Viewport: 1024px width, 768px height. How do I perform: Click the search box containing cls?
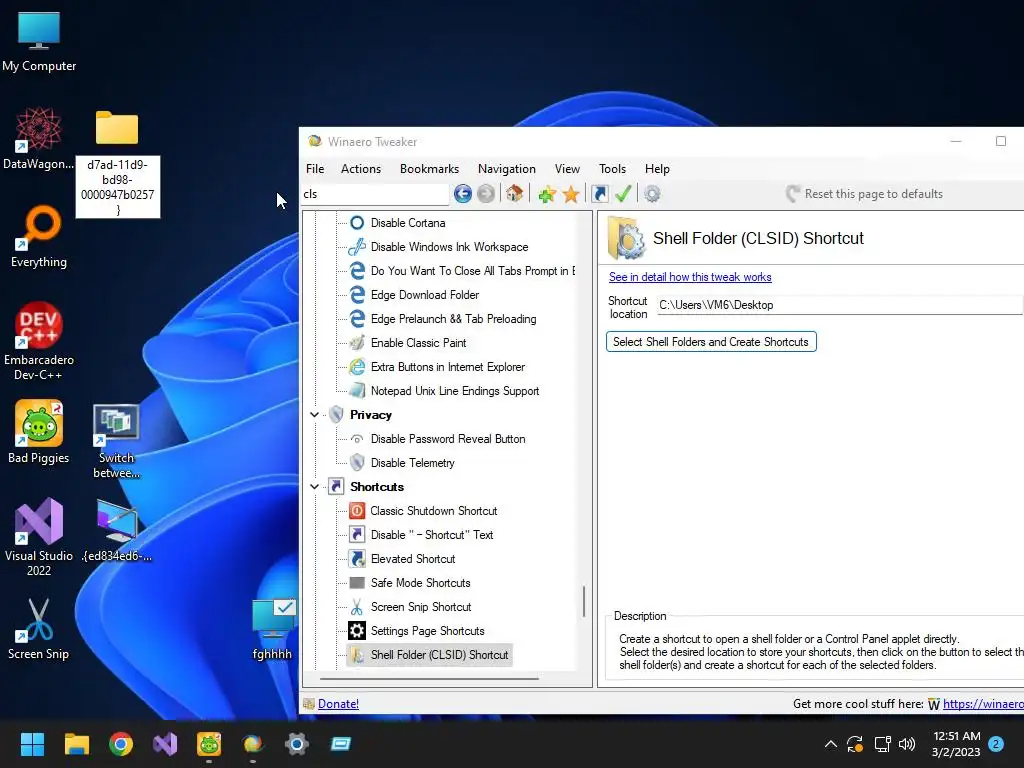point(375,194)
